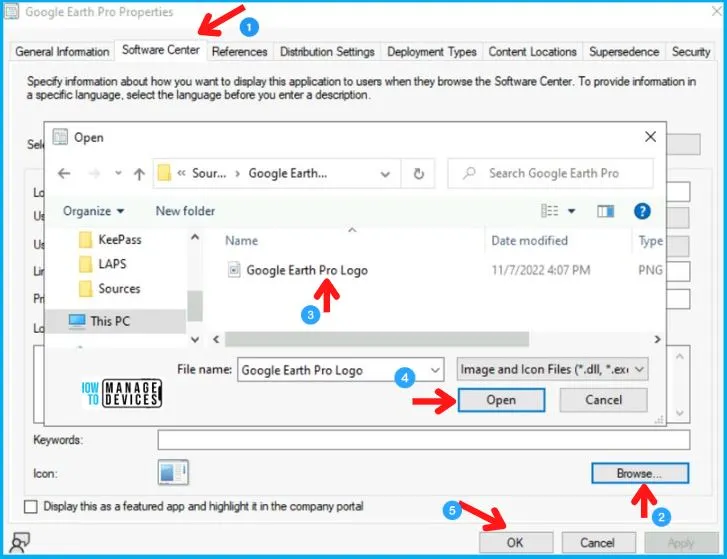Click the Forward arrow in Open dialog

click(95, 173)
